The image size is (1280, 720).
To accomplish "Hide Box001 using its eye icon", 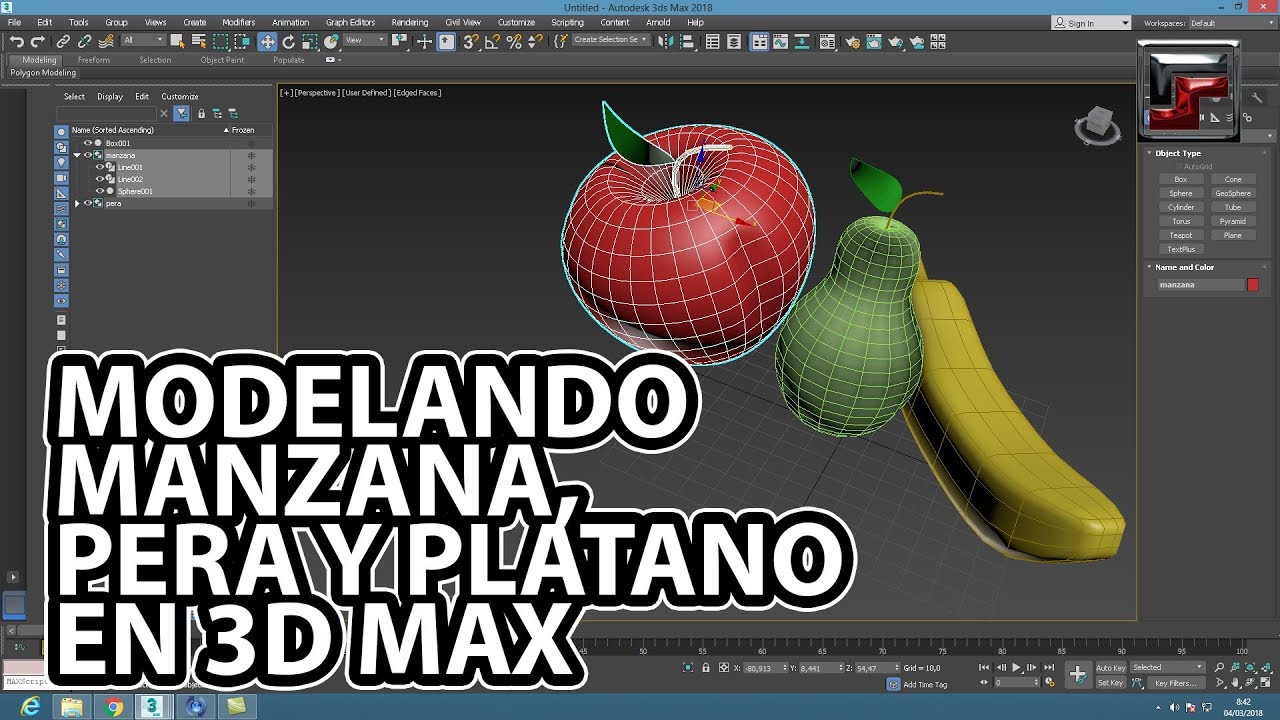I will (87, 143).
